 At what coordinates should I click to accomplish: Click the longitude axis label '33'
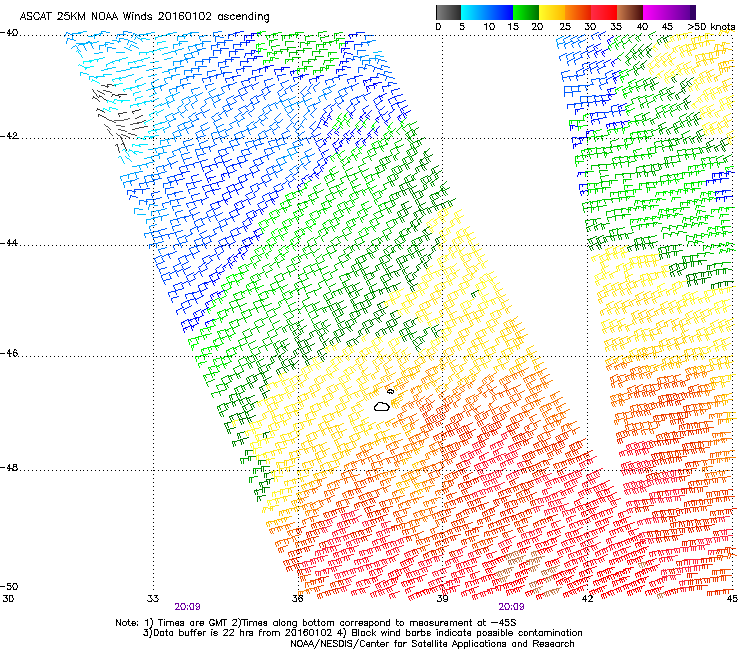[x=153, y=599]
